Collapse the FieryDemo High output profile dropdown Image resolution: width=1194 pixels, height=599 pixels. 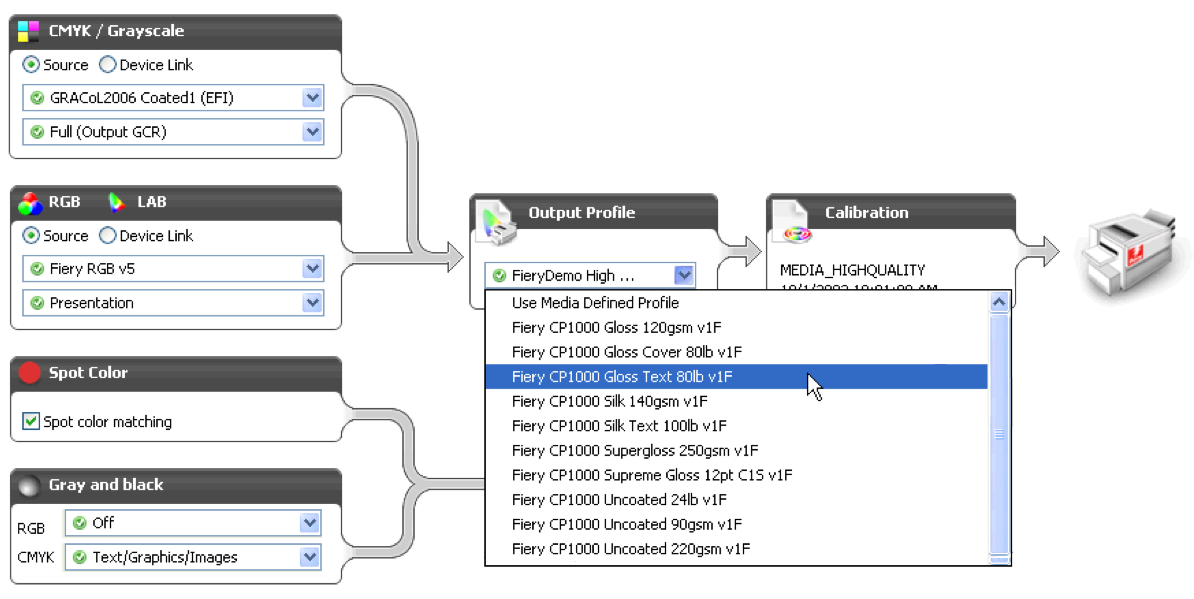click(684, 276)
